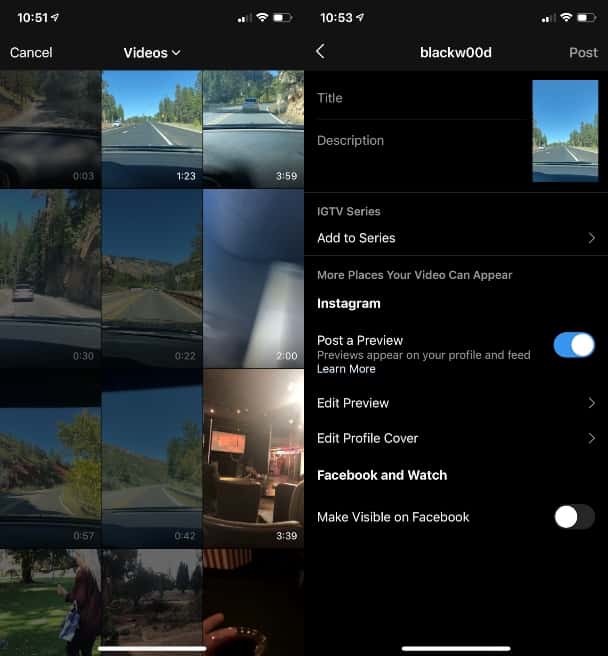Enable Make Visible on Facebook switch

point(574,517)
